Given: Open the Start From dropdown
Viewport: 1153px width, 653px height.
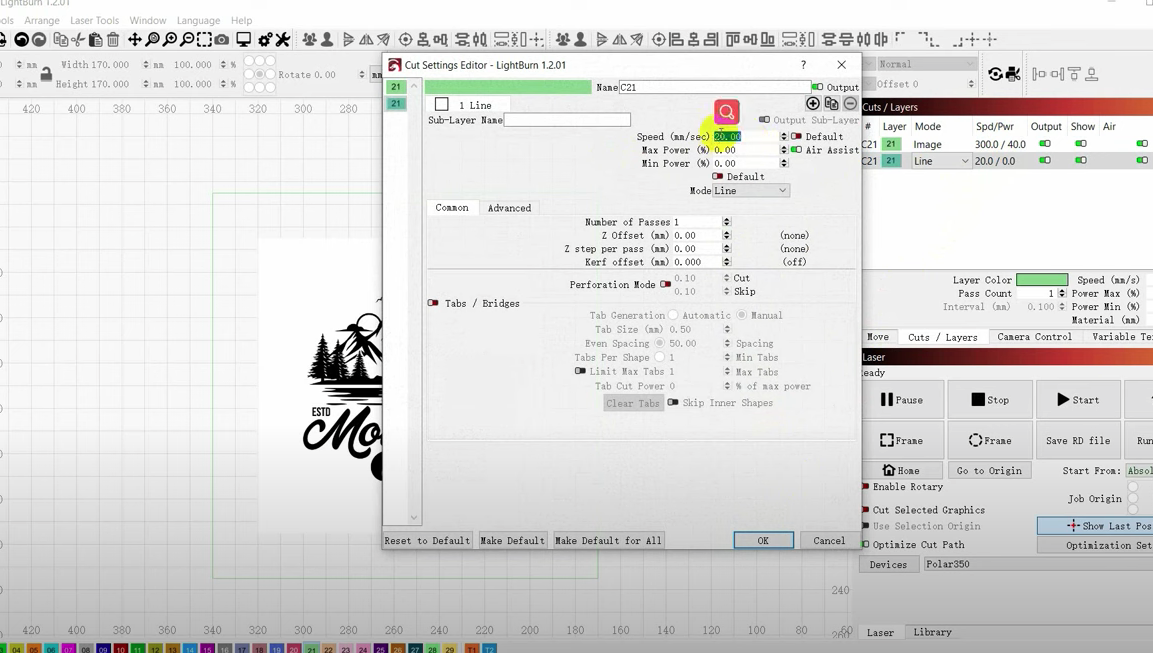Looking at the screenshot, I should point(1139,471).
